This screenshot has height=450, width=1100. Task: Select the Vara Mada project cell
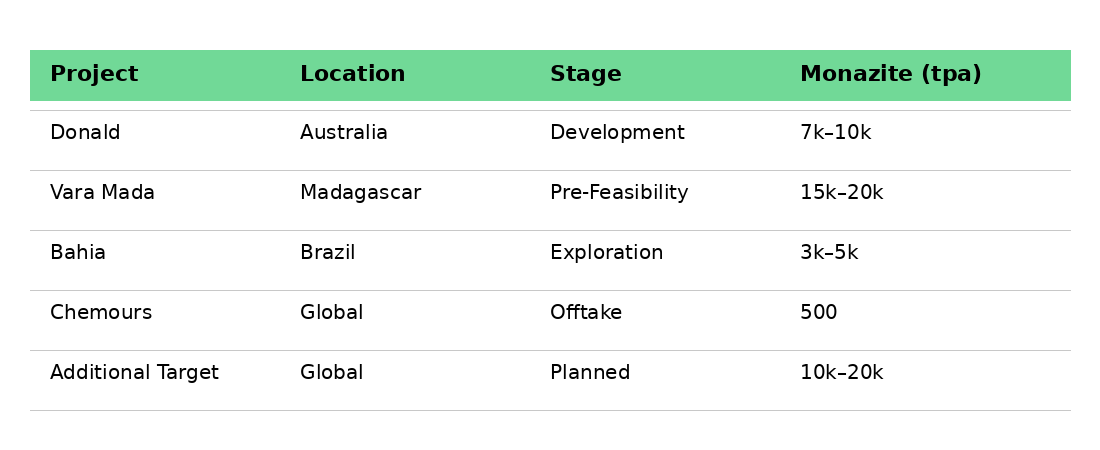point(102,193)
